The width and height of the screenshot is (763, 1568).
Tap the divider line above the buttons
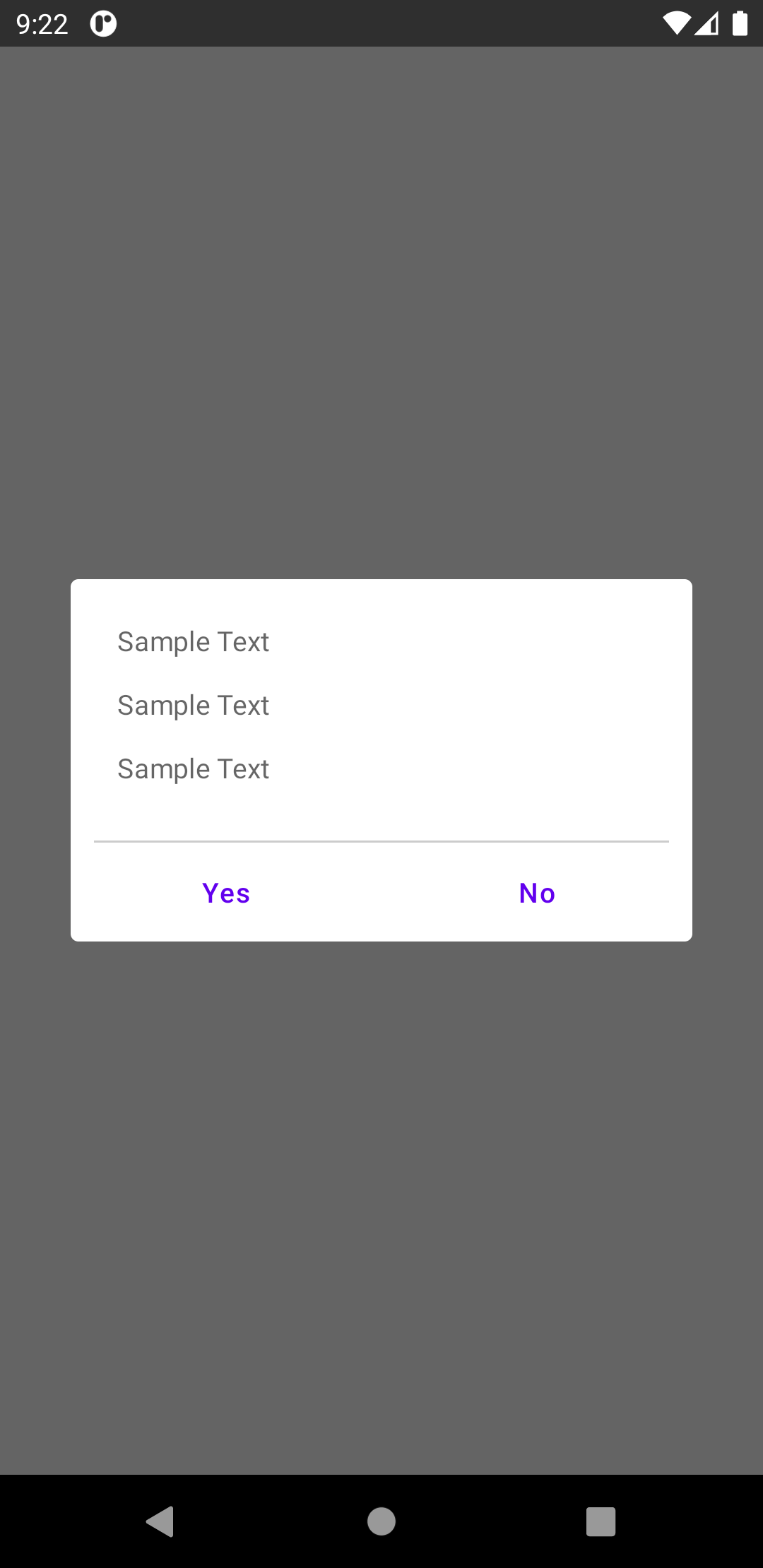click(x=381, y=841)
